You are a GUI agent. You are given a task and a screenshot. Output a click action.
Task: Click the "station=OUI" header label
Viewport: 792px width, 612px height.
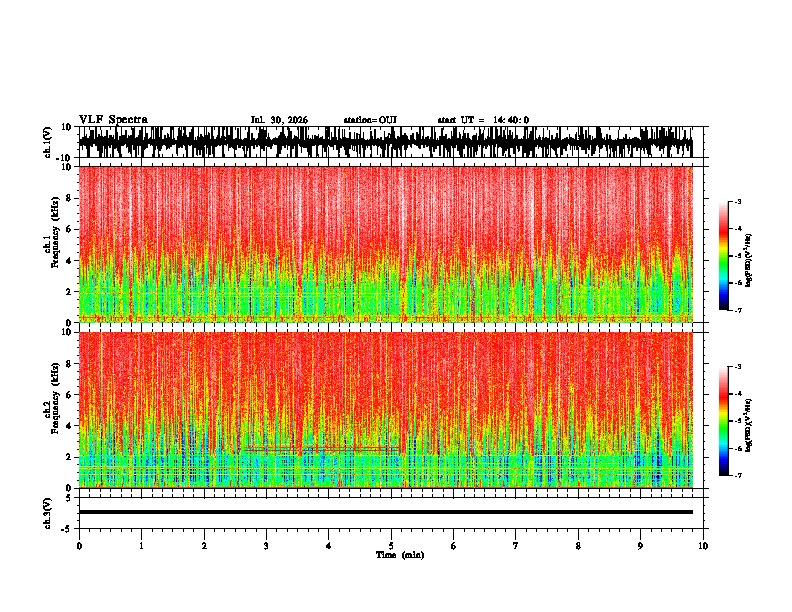(370, 120)
